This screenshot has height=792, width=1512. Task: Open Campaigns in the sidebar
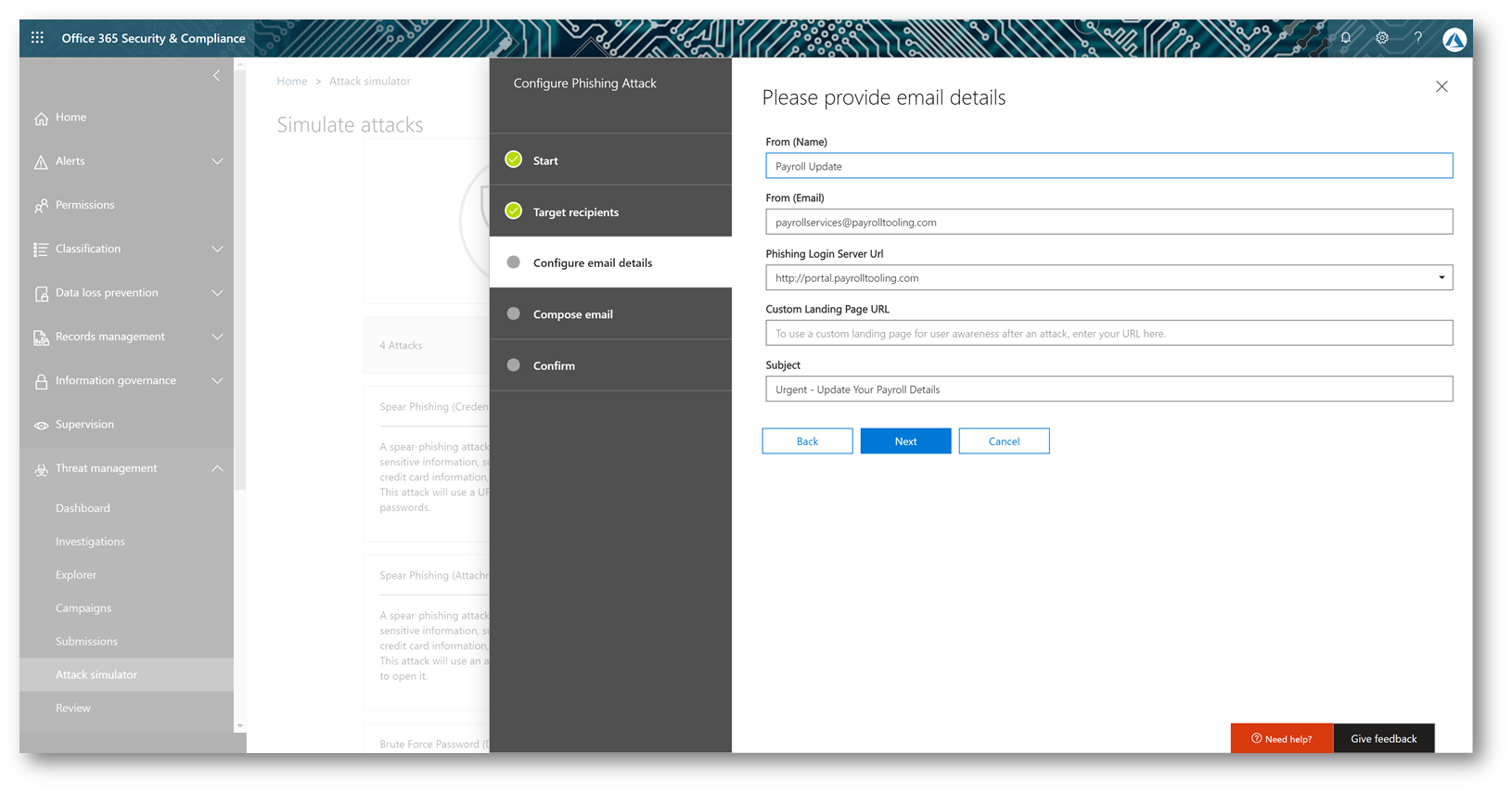click(83, 608)
